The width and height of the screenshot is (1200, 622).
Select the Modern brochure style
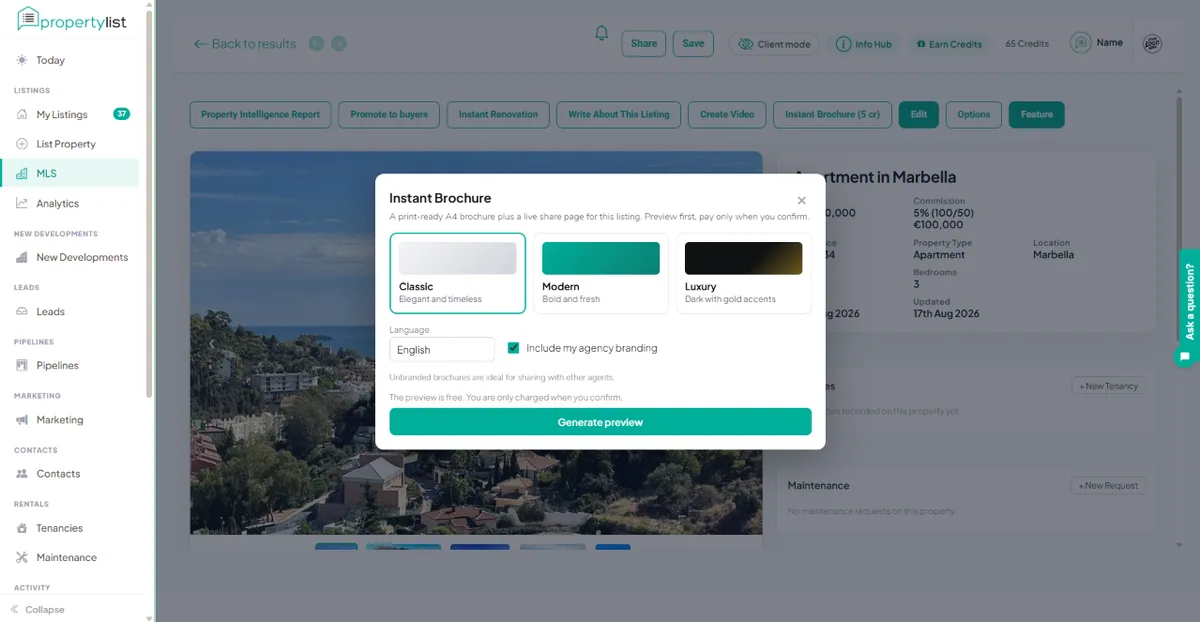click(x=600, y=273)
